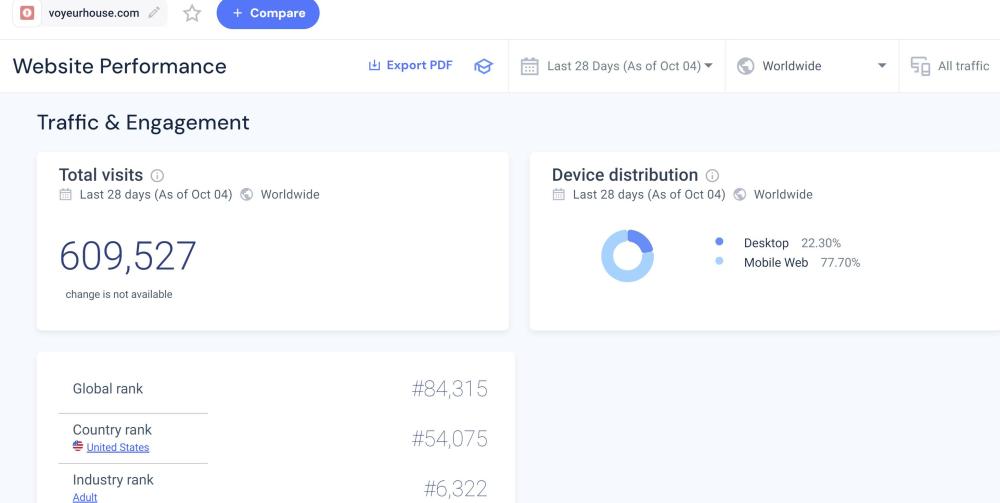Click the graduation cap learning icon
1000x503 pixels.
(x=484, y=66)
